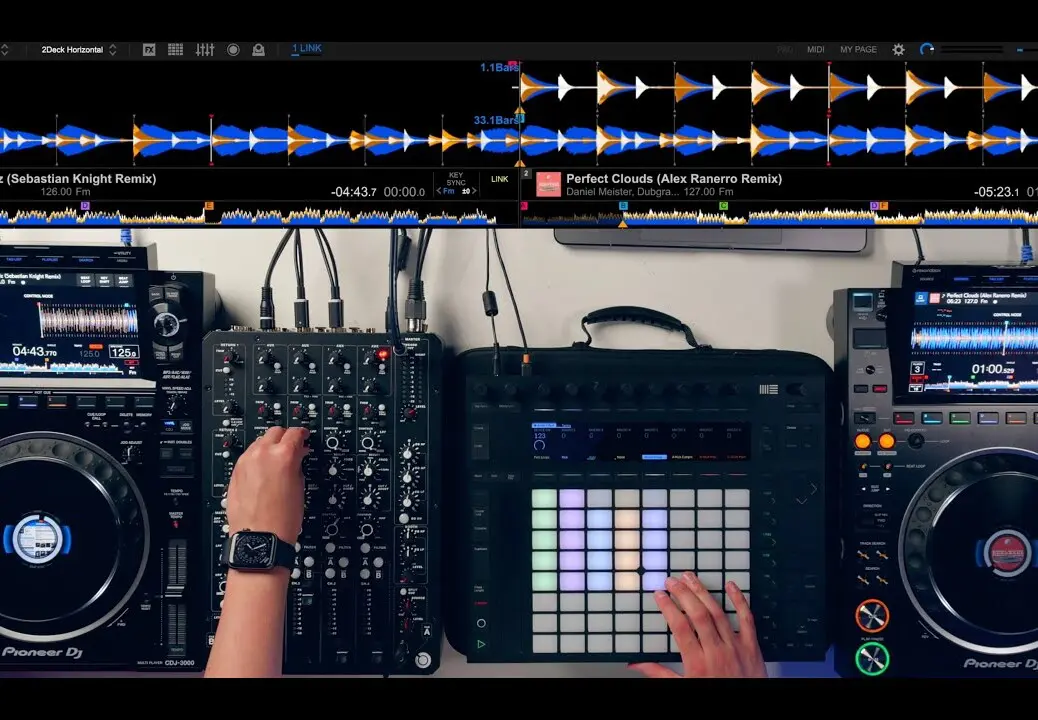Click the deck 2 playhead triangle on the overview
The image size is (1038, 720).
click(x=623, y=224)
